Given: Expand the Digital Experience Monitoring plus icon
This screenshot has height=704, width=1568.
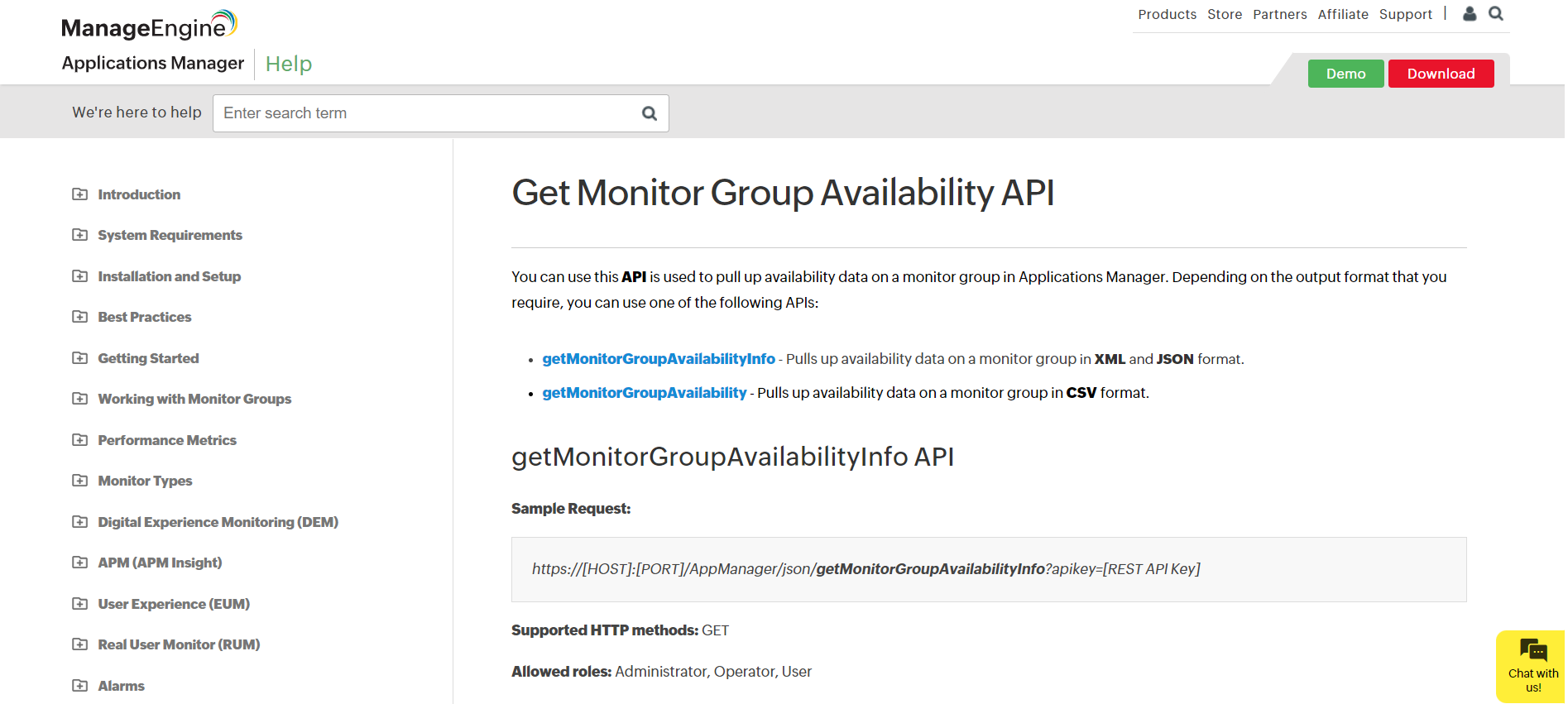Looking at the screenshot, I should tap(79, 522).
